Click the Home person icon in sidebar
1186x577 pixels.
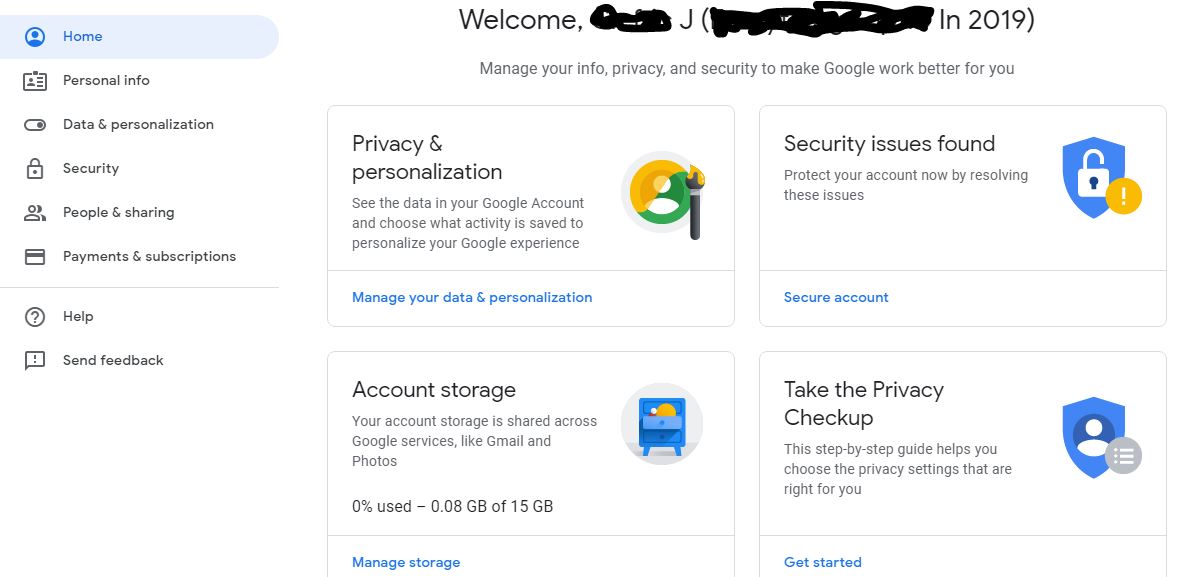point(35,36)
